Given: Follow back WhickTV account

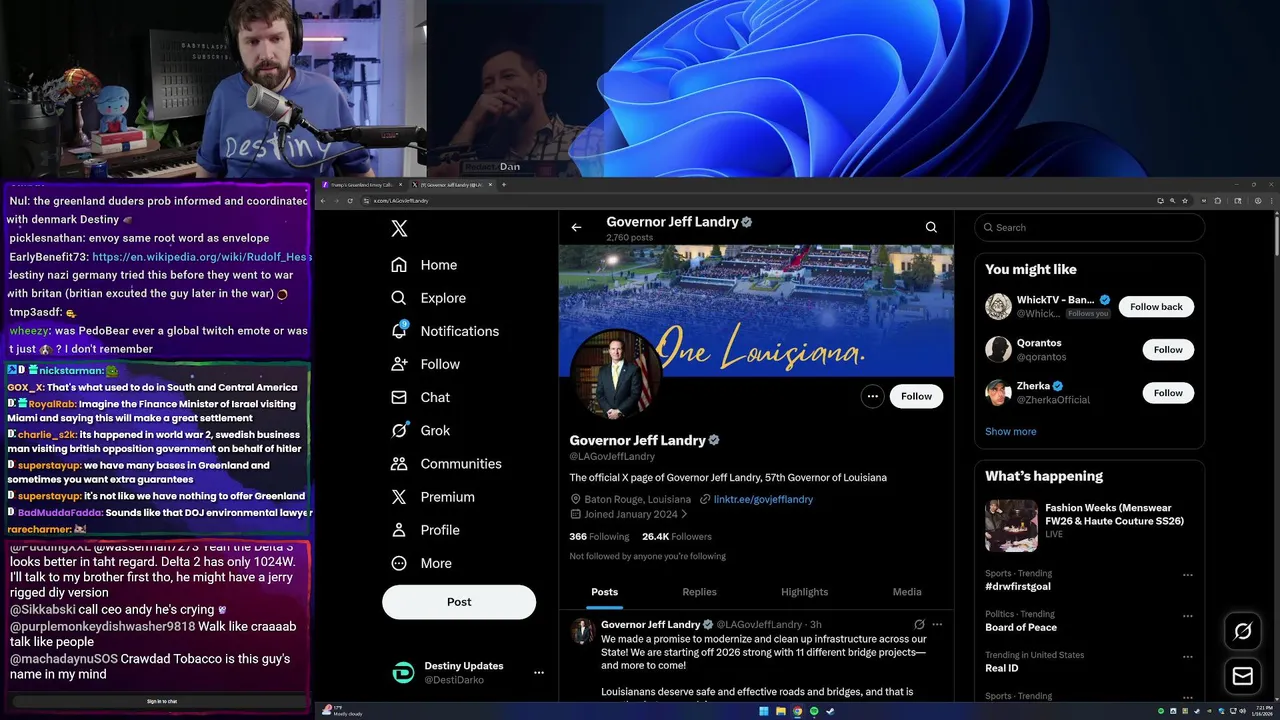Looking at the screenshot, I should [x=1157, y=307].
